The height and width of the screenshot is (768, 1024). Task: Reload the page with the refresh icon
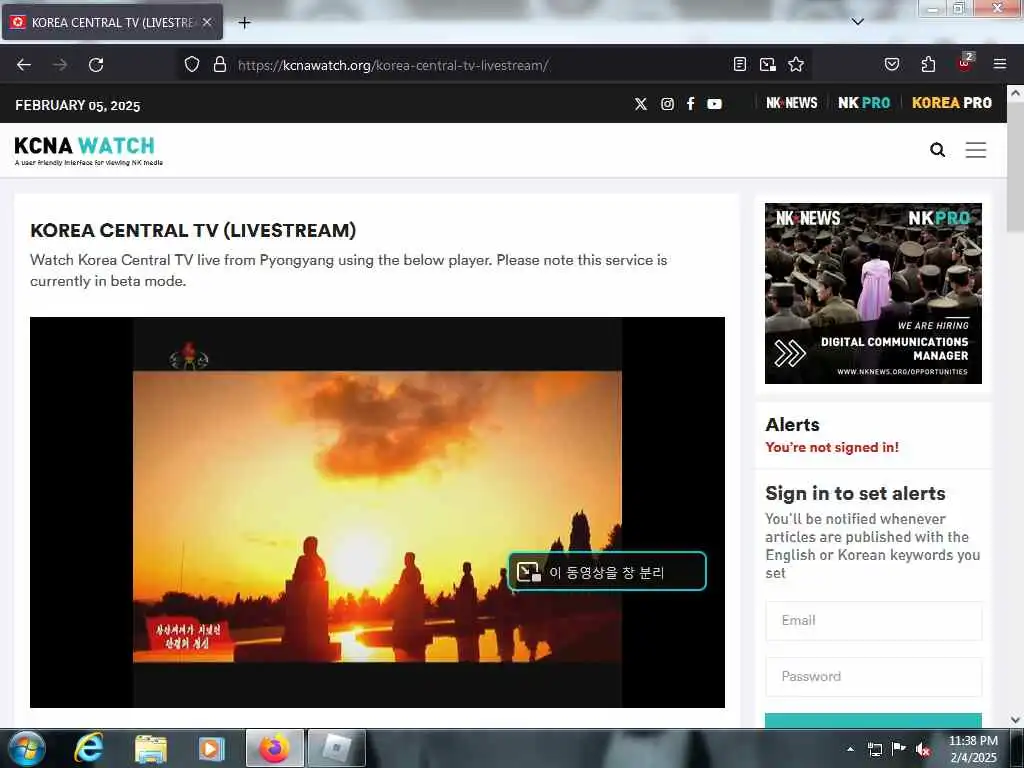[96, 65]
